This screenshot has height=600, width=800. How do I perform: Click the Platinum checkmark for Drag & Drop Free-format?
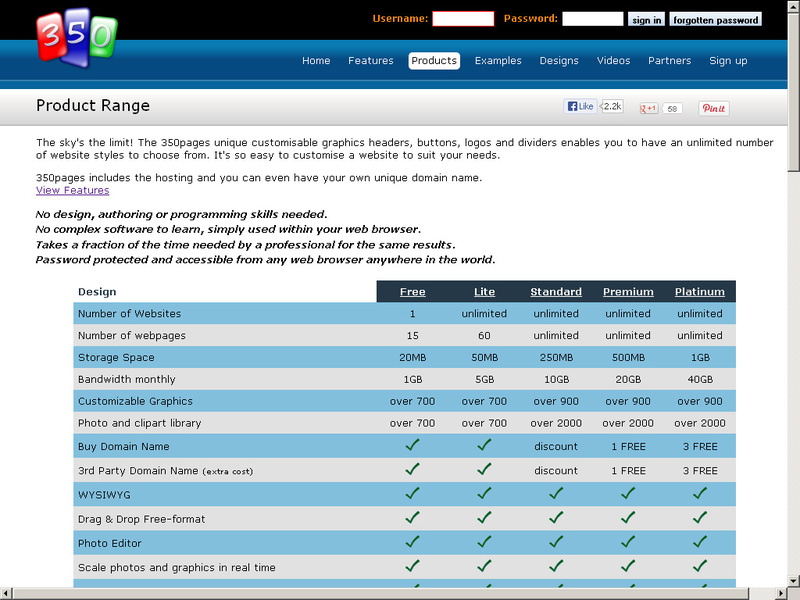click(x=700, y=517)
